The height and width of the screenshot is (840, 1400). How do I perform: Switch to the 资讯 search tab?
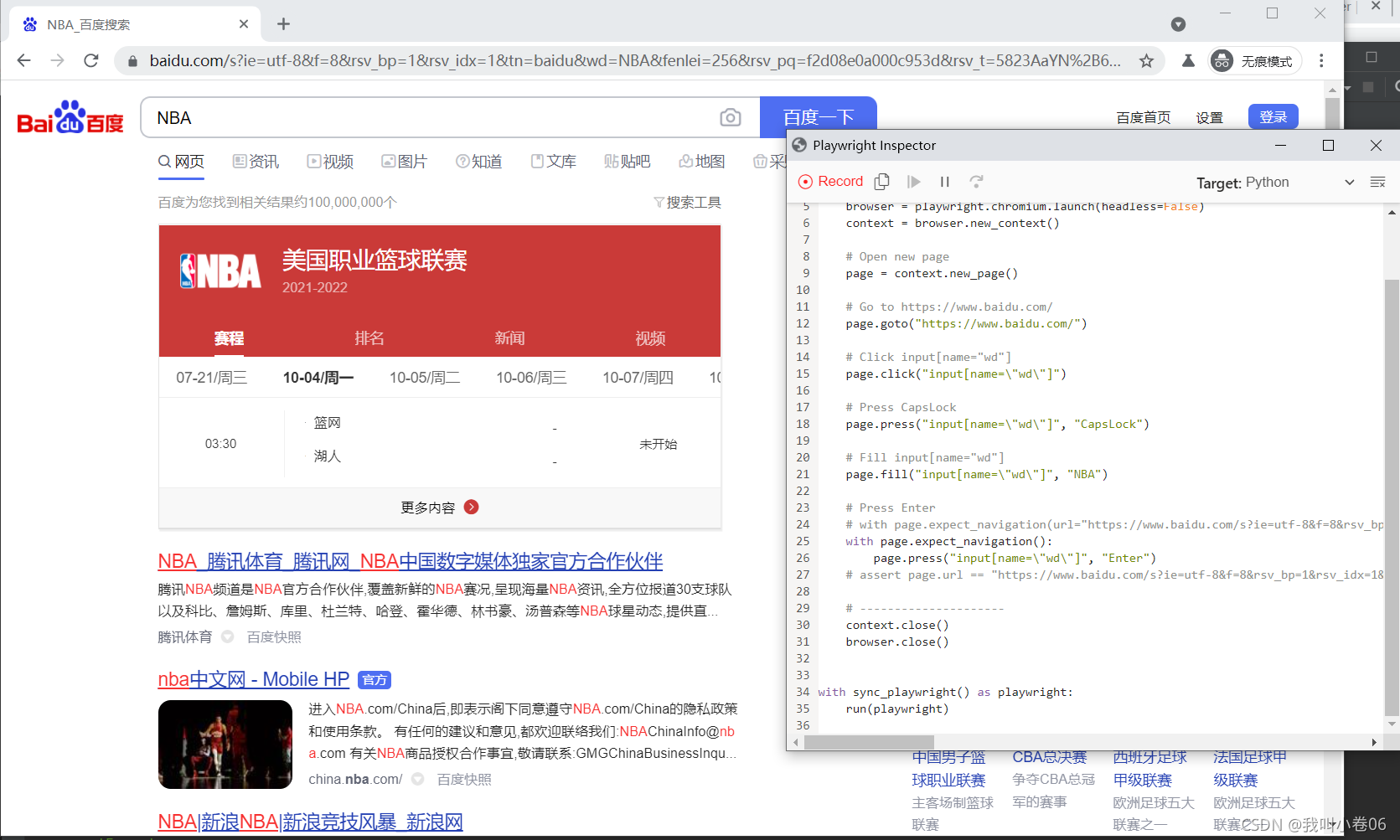pos(256,162)
